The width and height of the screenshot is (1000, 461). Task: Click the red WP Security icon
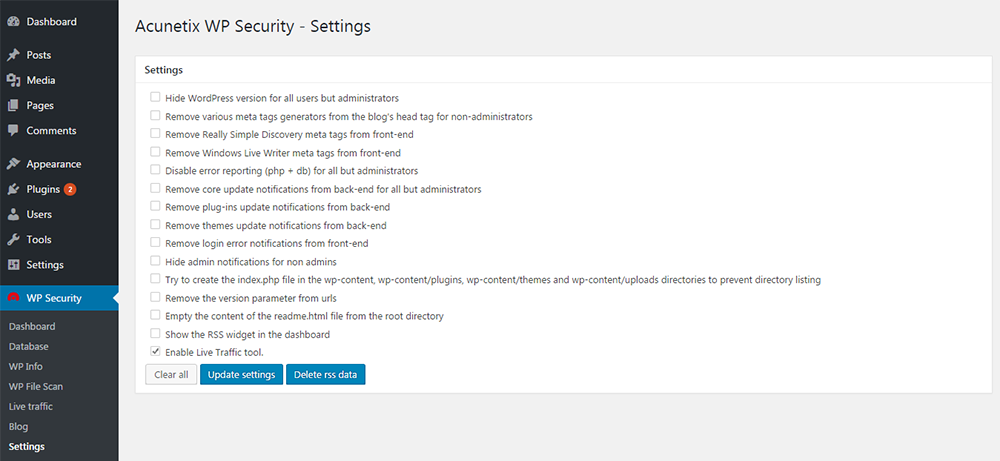tap(13, 298)
